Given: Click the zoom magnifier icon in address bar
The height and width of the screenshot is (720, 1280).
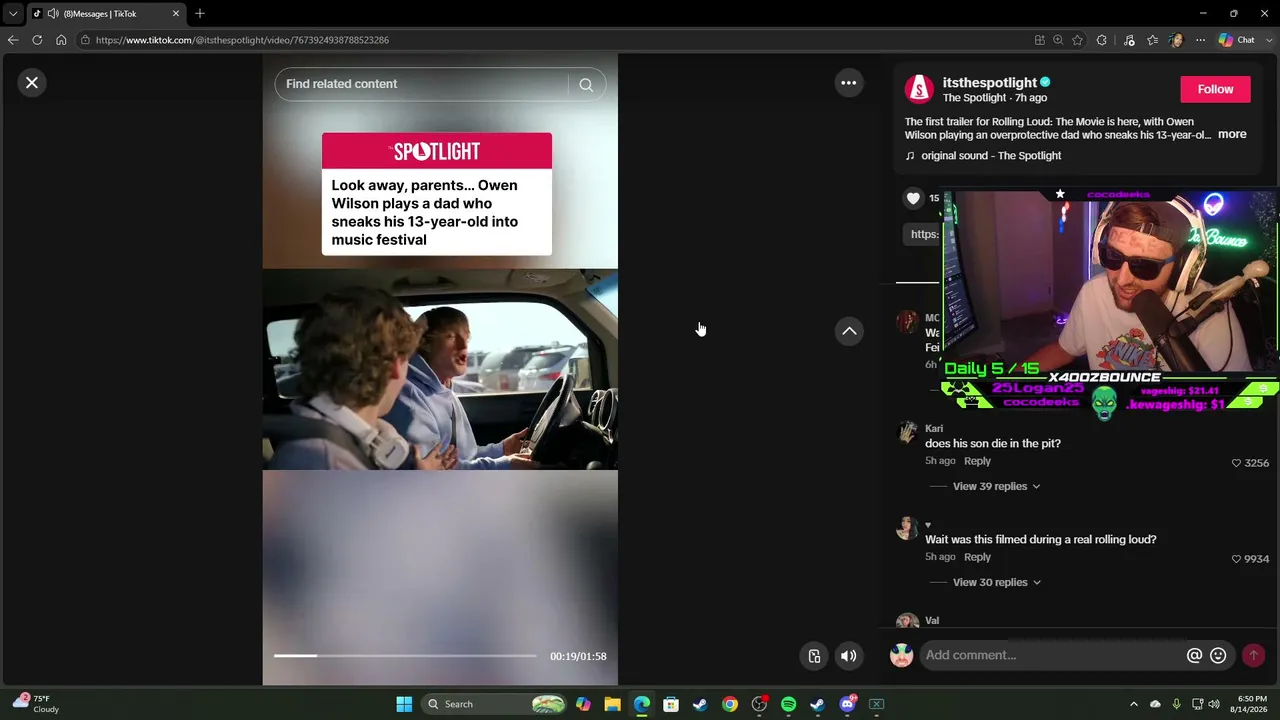Looking at the screenshot, I should coord(1058,40).
